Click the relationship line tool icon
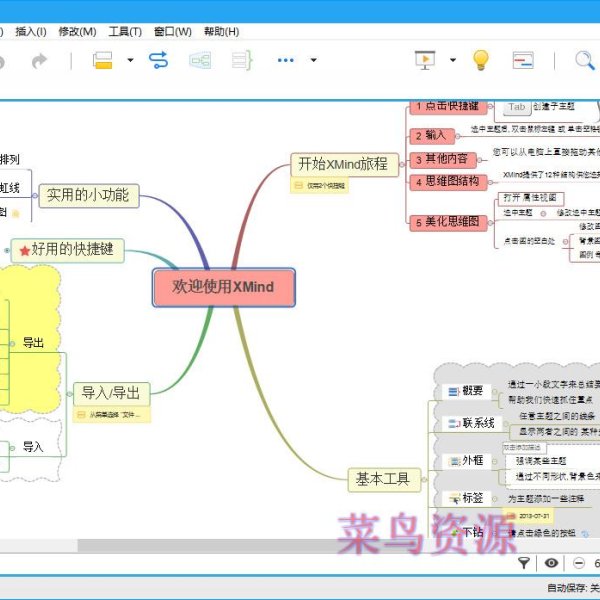The width and height of the screenshot is (600, 600). (158, 60)
